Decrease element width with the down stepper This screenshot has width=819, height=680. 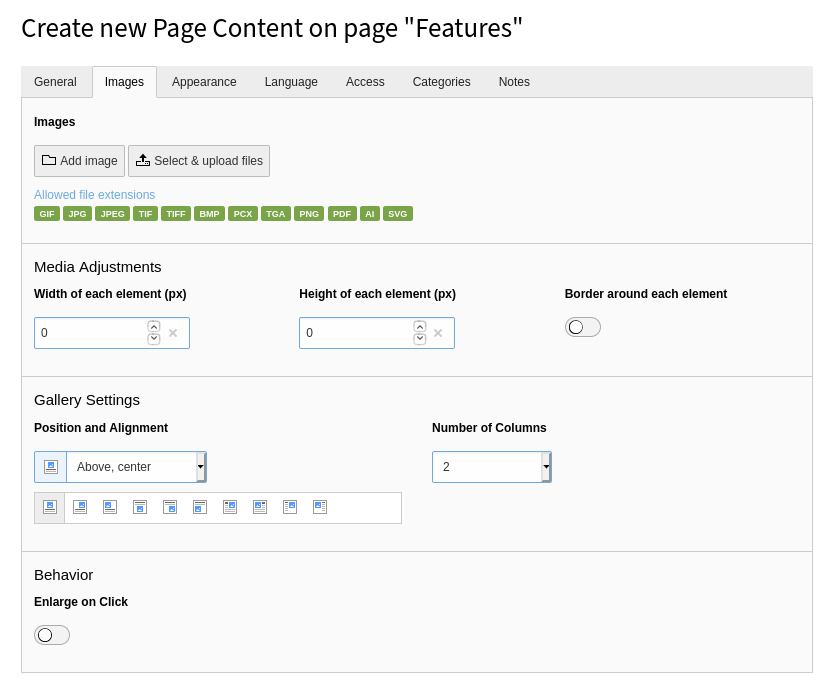pos(154,339)
